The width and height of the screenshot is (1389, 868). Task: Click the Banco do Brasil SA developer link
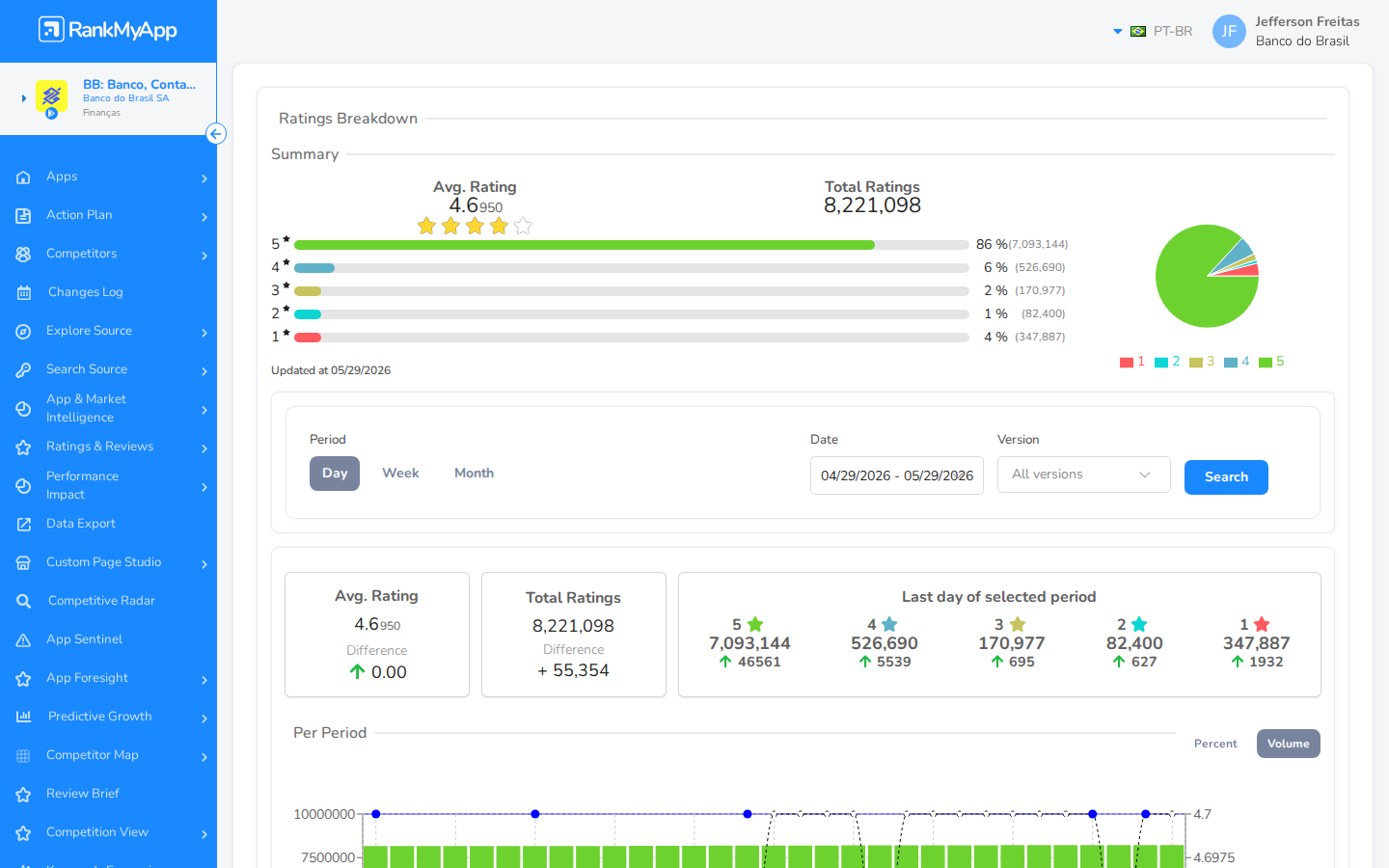click(x=125, y=98)
